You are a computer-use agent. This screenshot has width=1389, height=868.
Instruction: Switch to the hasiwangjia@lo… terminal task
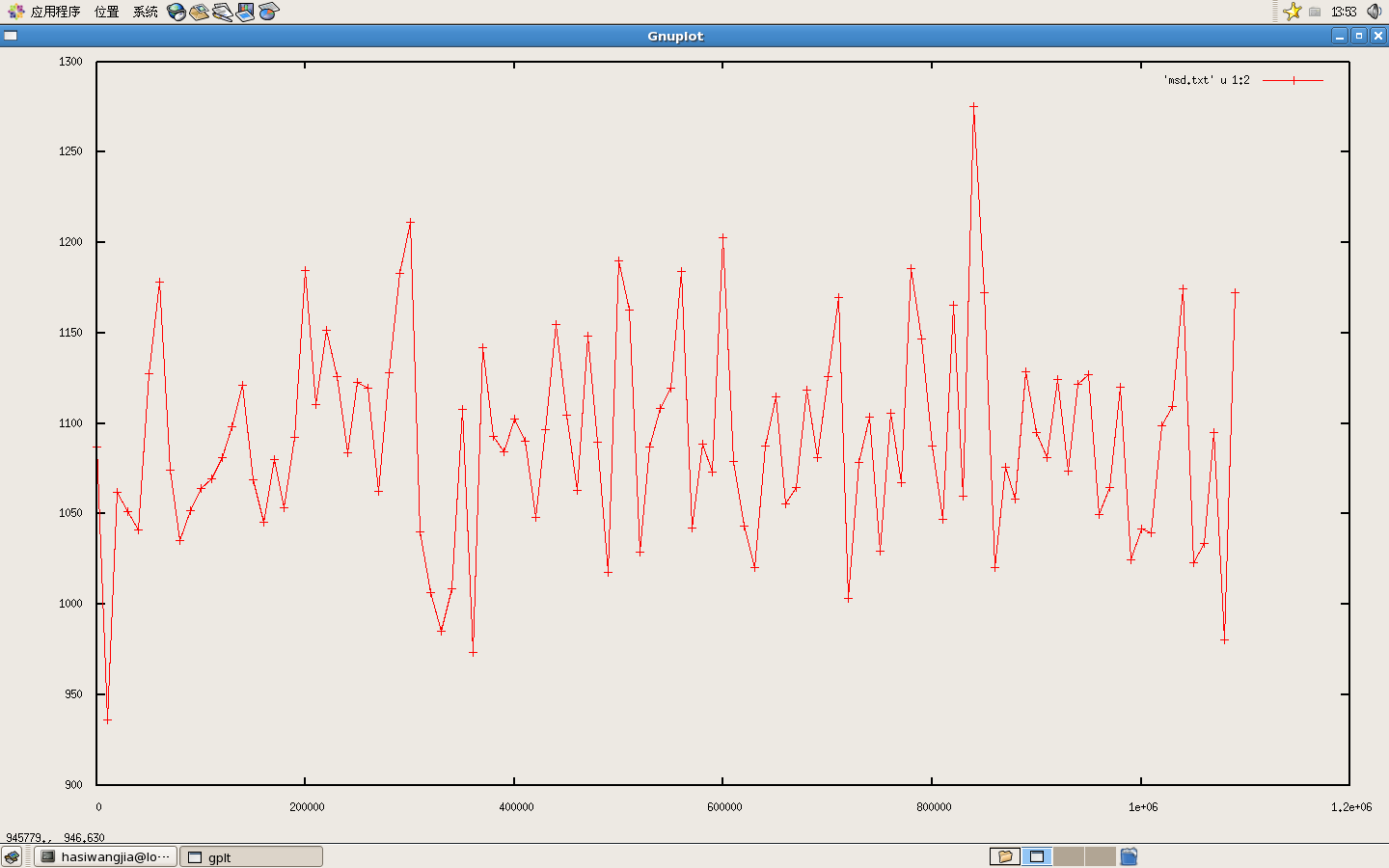(x=106, y=856)
